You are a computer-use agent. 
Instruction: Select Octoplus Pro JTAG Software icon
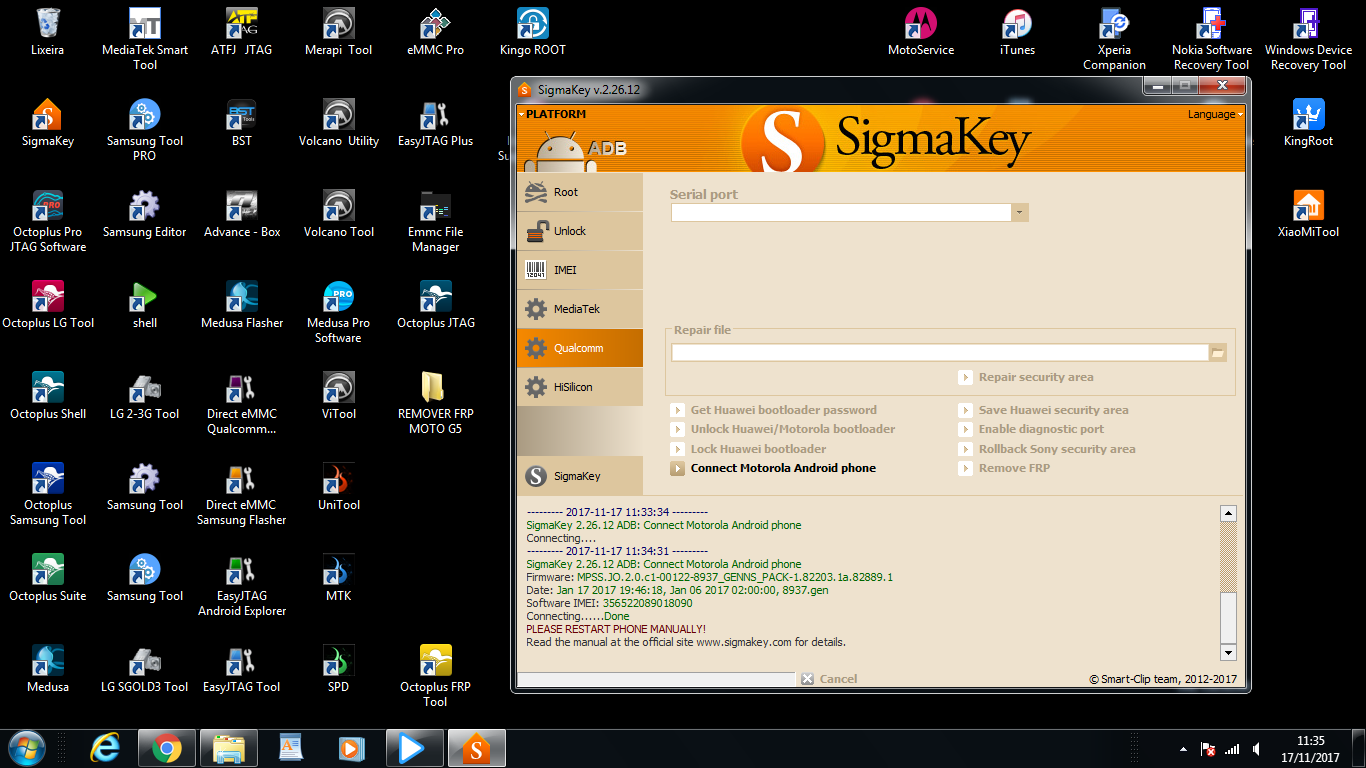click(47, 221)
